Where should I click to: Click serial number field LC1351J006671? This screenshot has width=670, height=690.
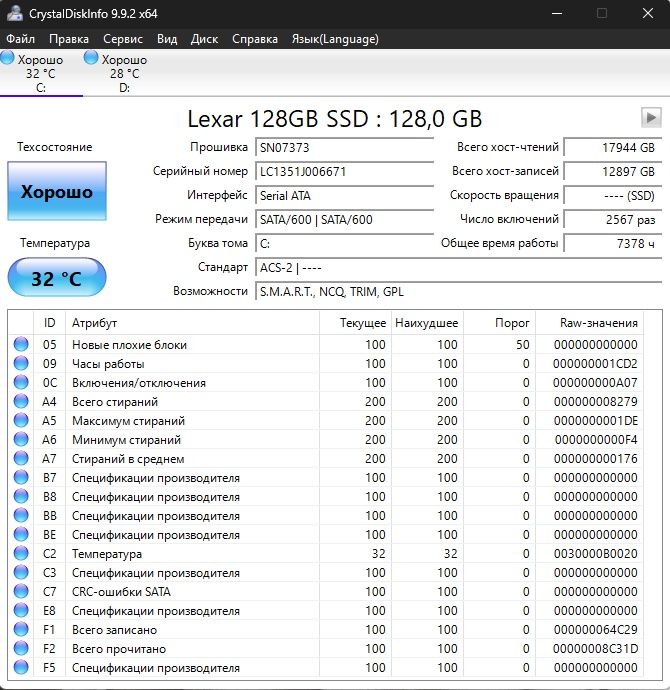pos(344,171)
